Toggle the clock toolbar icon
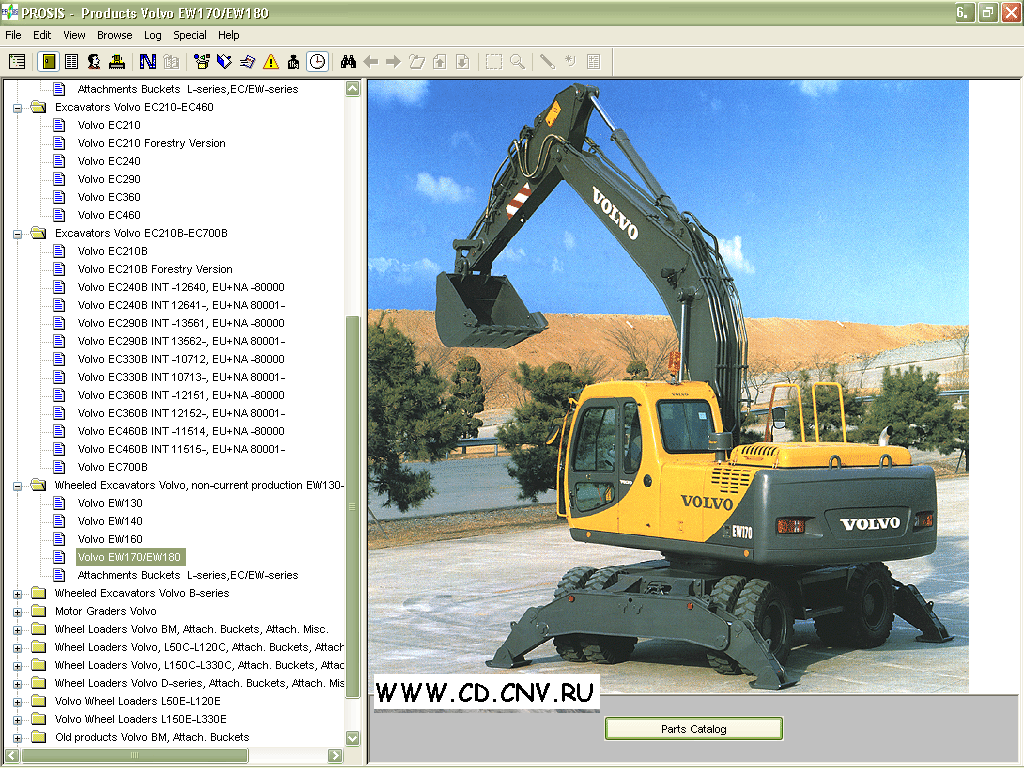This screenshot has width=1024, height=768. [x=317, y=62]
